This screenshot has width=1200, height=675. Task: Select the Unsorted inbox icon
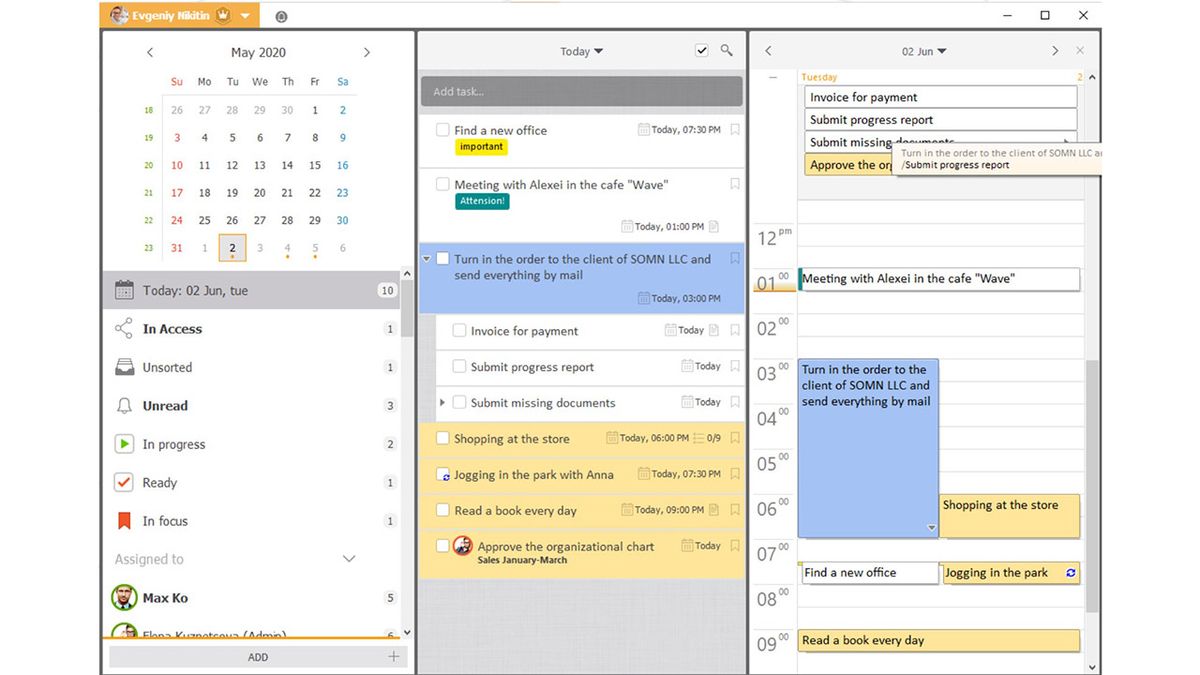pos(124,367)
